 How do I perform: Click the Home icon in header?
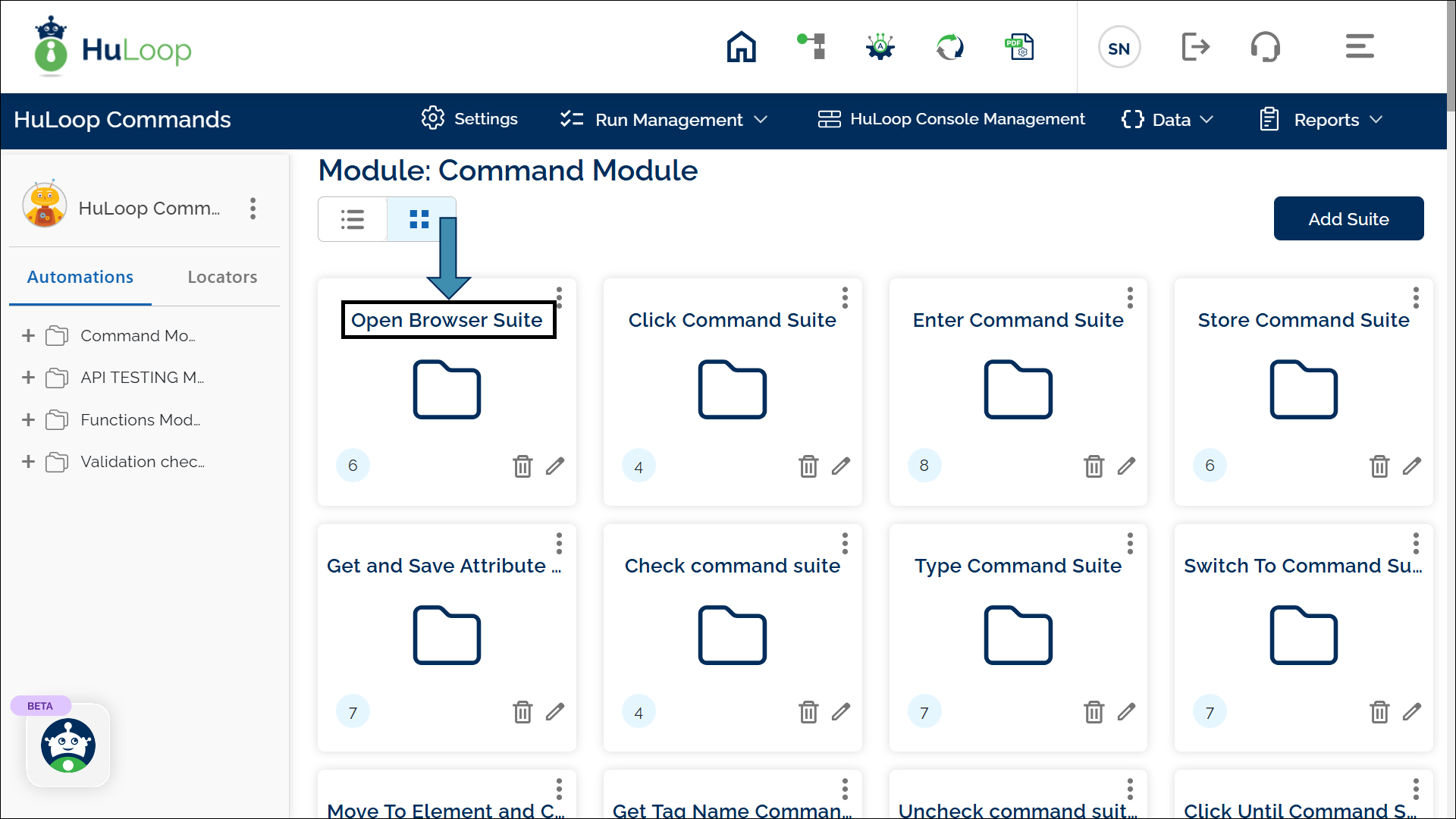click(x=741, y=47)
